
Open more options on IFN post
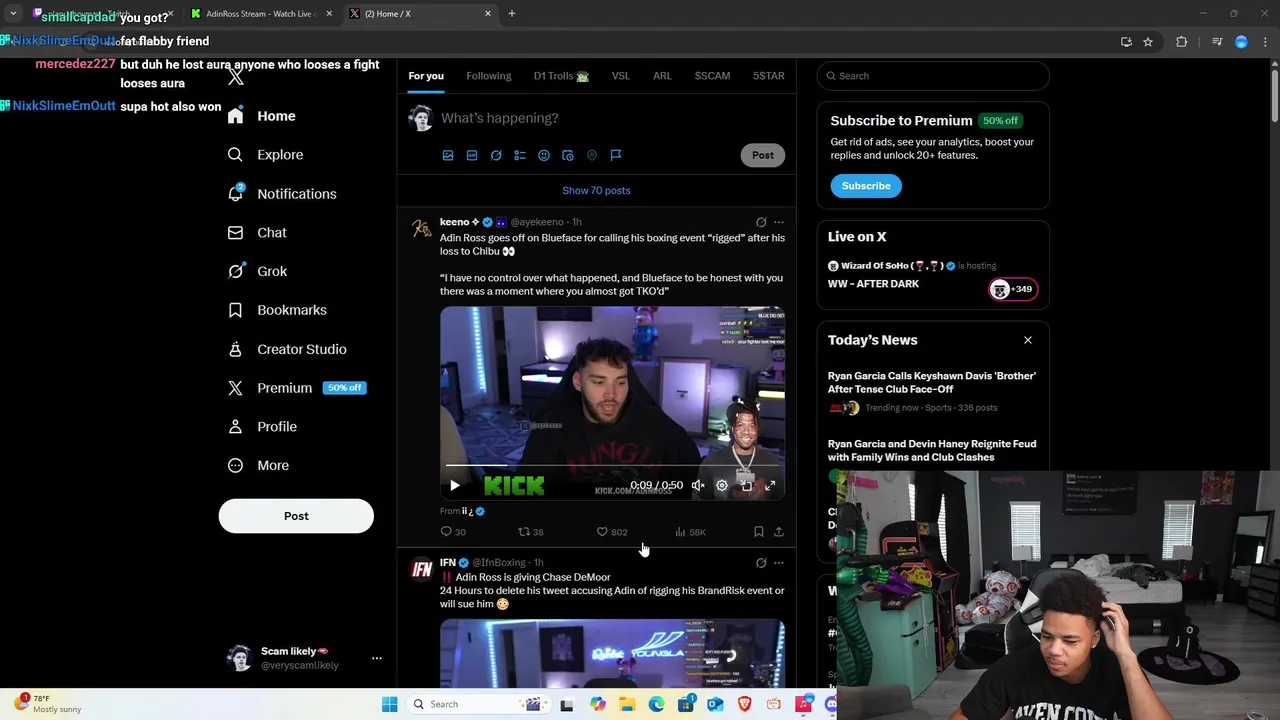pyautogui.click(x=779, y=563)
